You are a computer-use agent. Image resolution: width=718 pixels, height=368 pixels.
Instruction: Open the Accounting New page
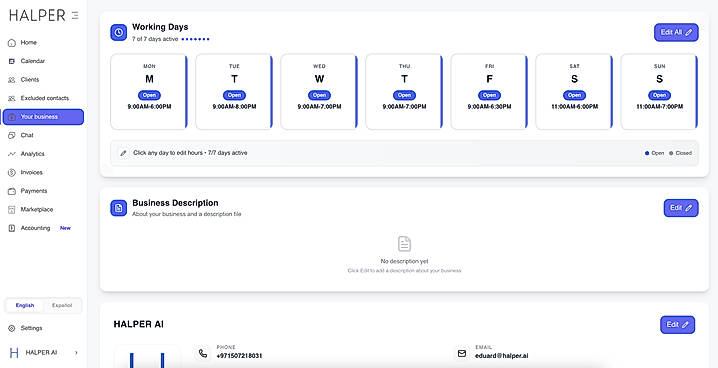pos(43,228)
